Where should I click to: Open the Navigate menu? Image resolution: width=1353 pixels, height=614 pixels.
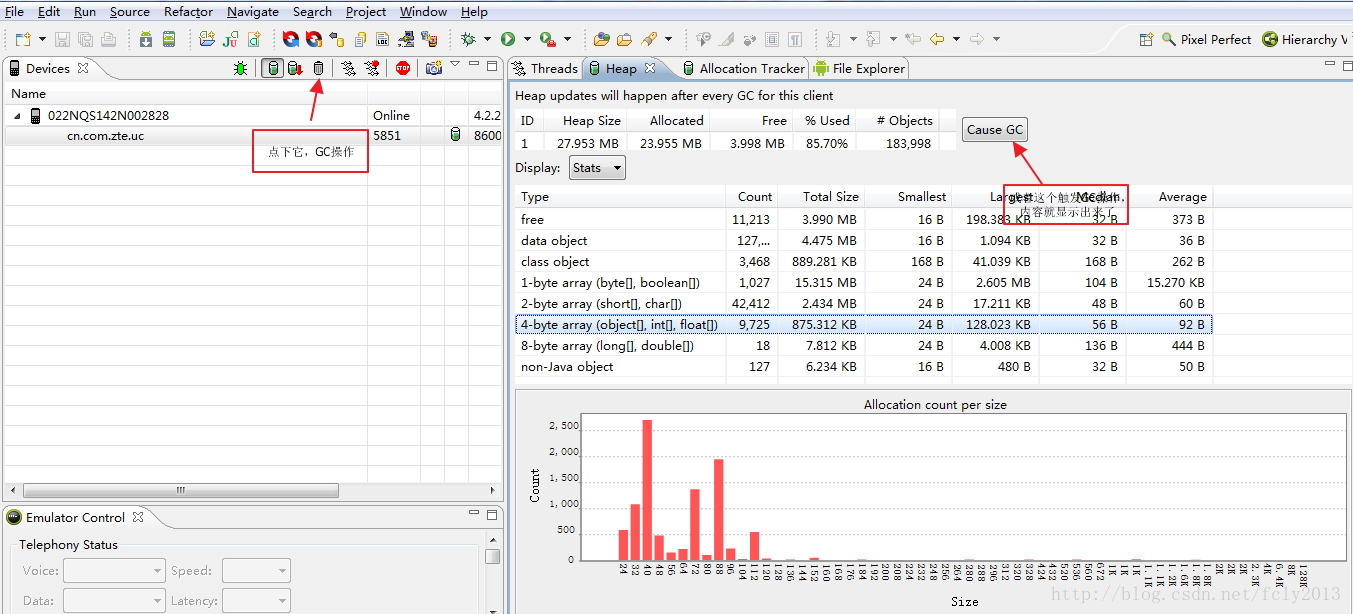pyautogui.click(x=253, y=12)
